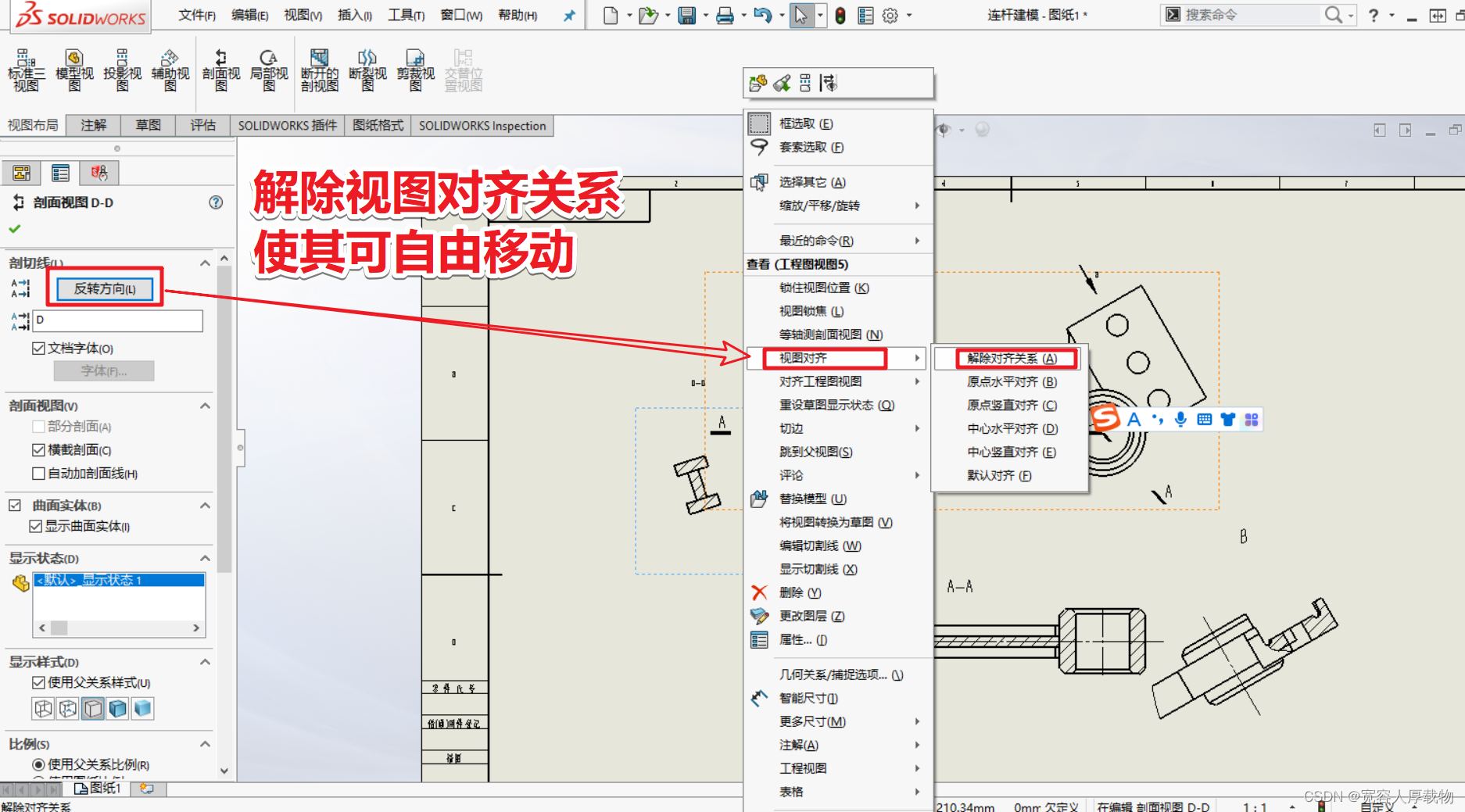This screenshot has height=812, width=1465.
Task: Choose 删除 from context menu
Action: [839, 592]
